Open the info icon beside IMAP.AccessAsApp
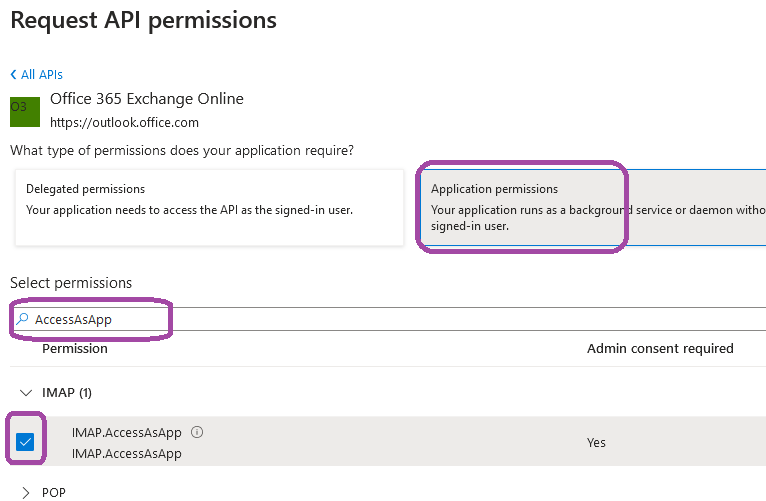Image resolution: width=766 pixels, height=501 pixels. click(197, 433)
